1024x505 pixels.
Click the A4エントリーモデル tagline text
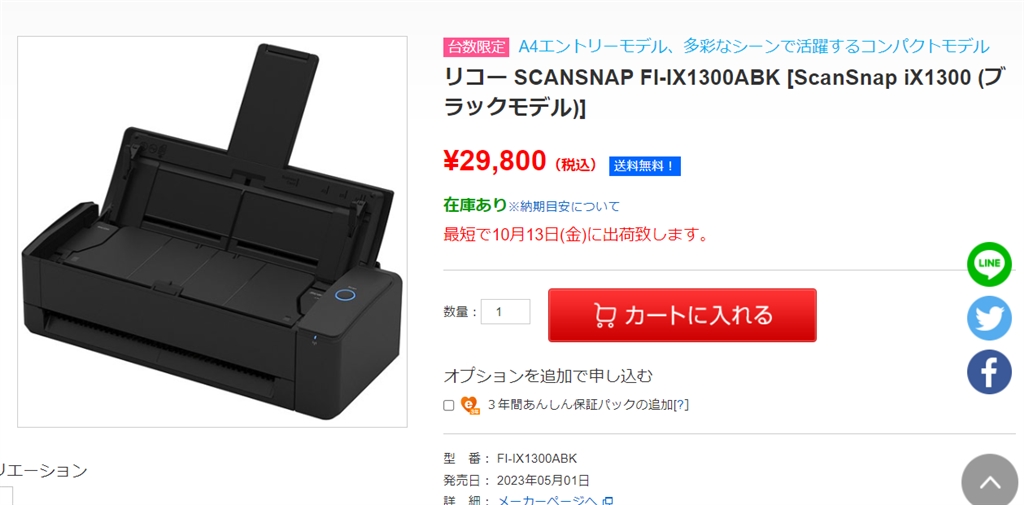point(754,46)
